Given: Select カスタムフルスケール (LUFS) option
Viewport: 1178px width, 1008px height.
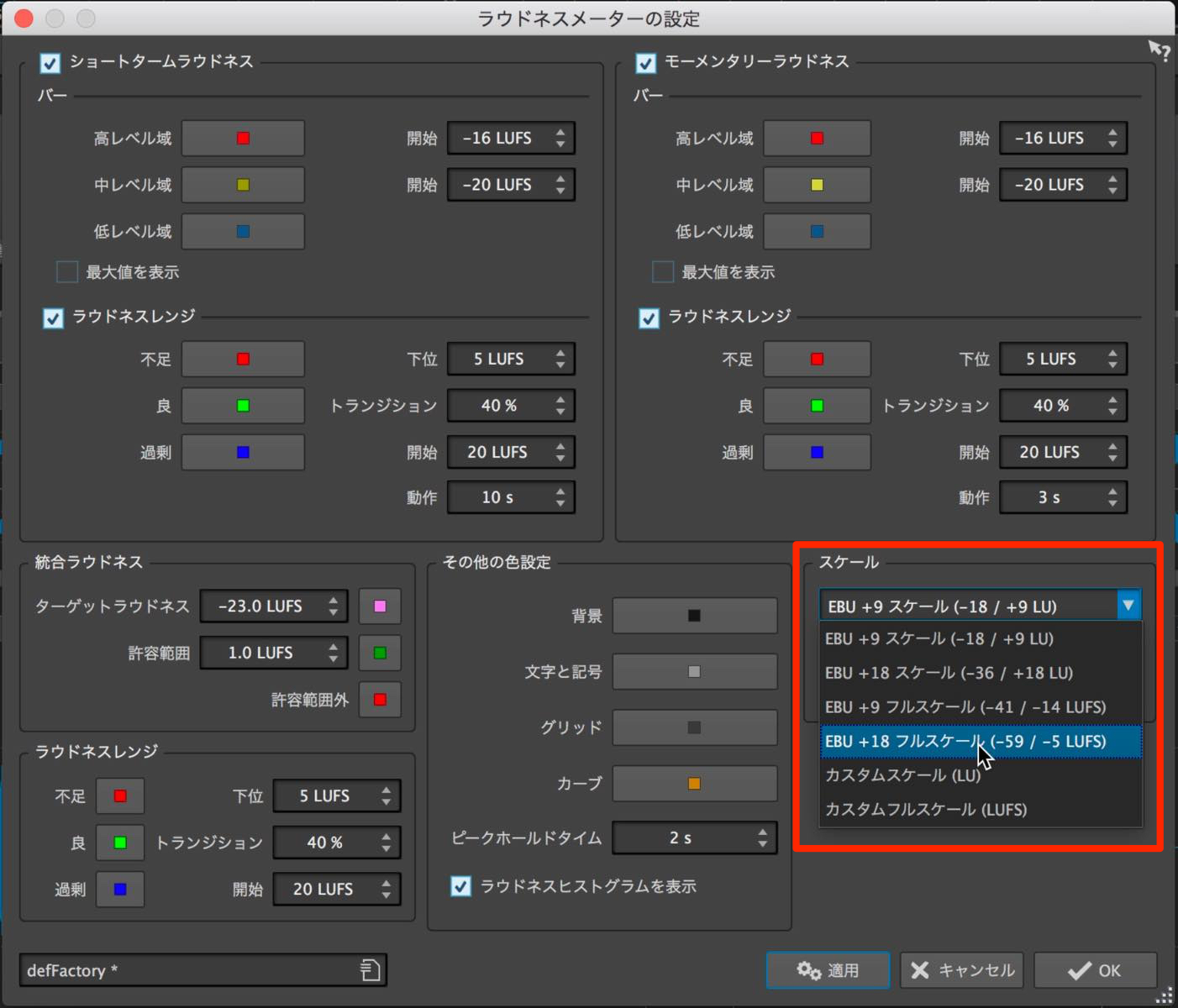Looking at the screenshot, I should click(x=981, y=810).
